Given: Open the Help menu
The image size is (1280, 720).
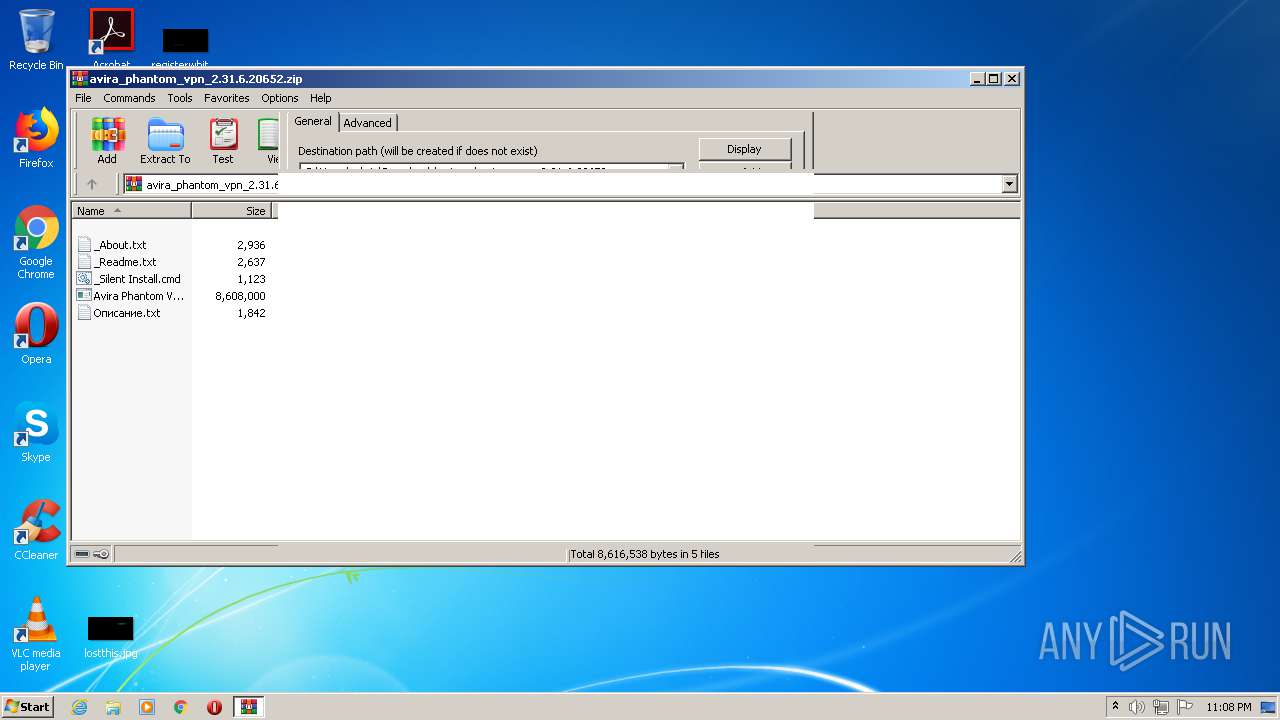Looking at the screenshot, I should pos(321,98).
